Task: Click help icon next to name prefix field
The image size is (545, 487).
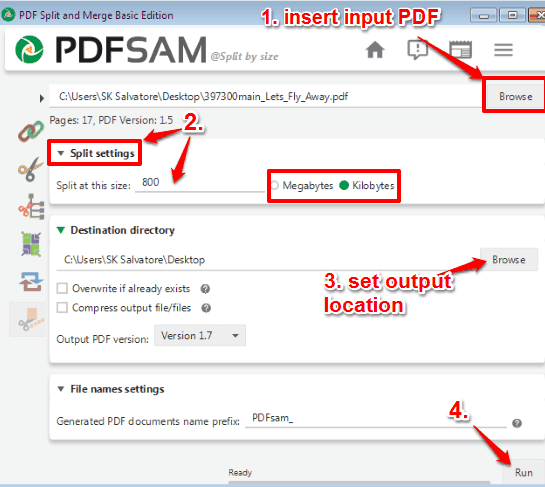Action: [517, 423]
